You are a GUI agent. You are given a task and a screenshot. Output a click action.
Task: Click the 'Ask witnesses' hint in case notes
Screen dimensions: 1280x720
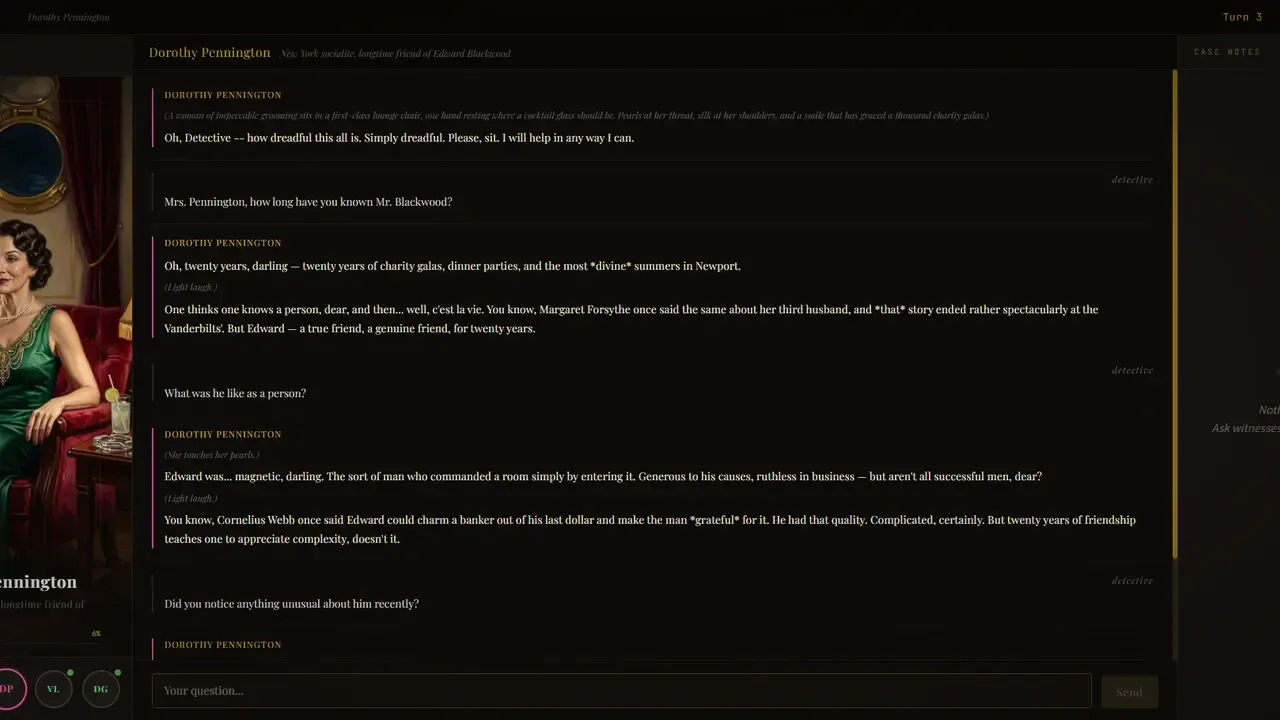[x=1245, y=428]
